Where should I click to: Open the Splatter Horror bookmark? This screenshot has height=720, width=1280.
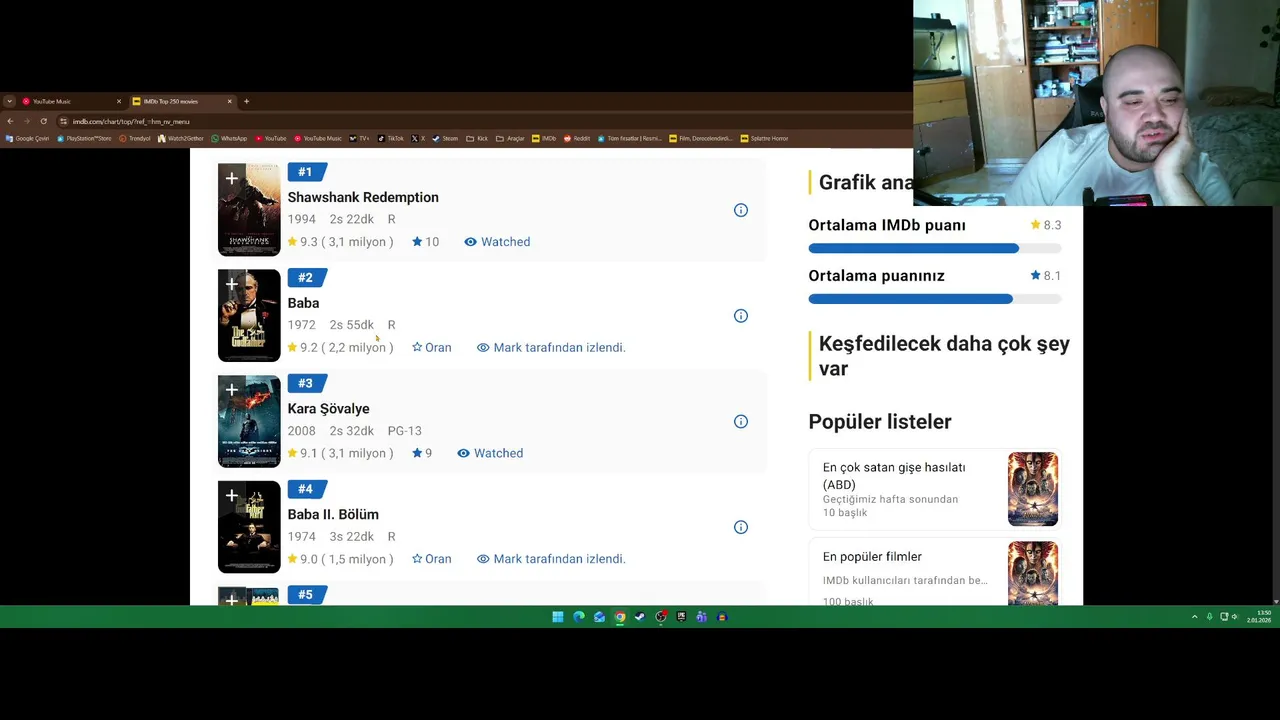click(764, 138)
